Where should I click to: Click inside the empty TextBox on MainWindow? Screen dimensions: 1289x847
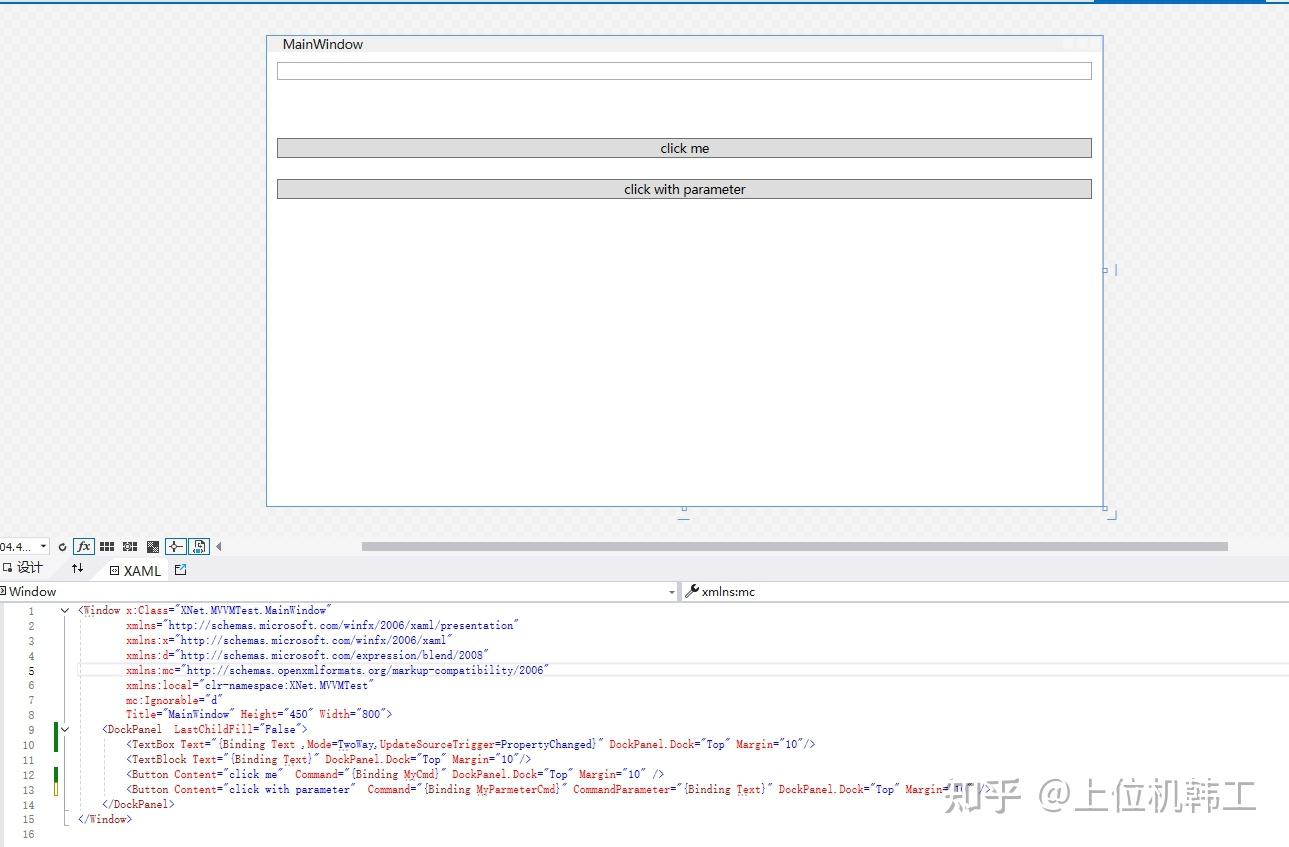click(684, 70)
